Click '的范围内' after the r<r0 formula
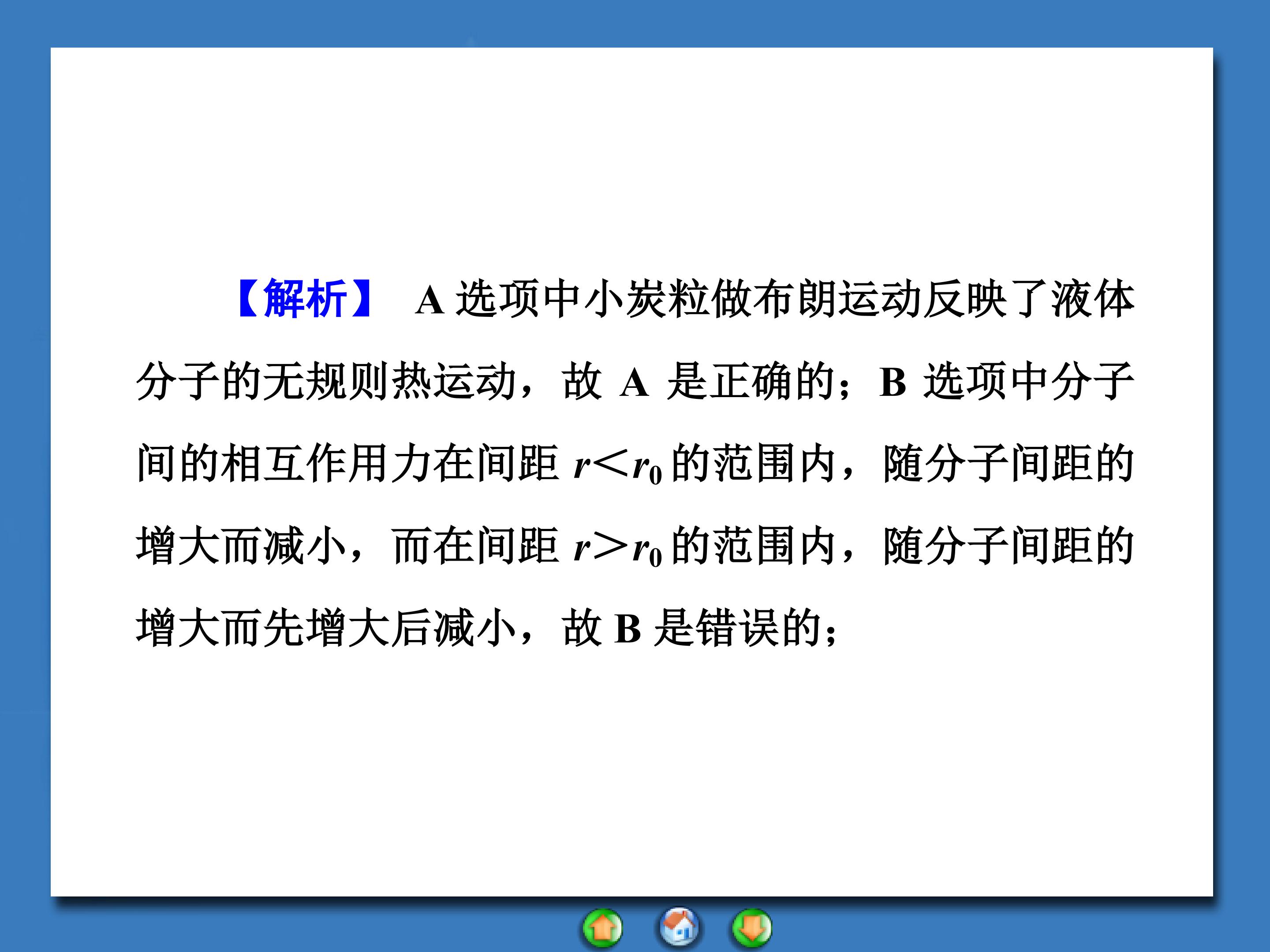 (753, 463)
